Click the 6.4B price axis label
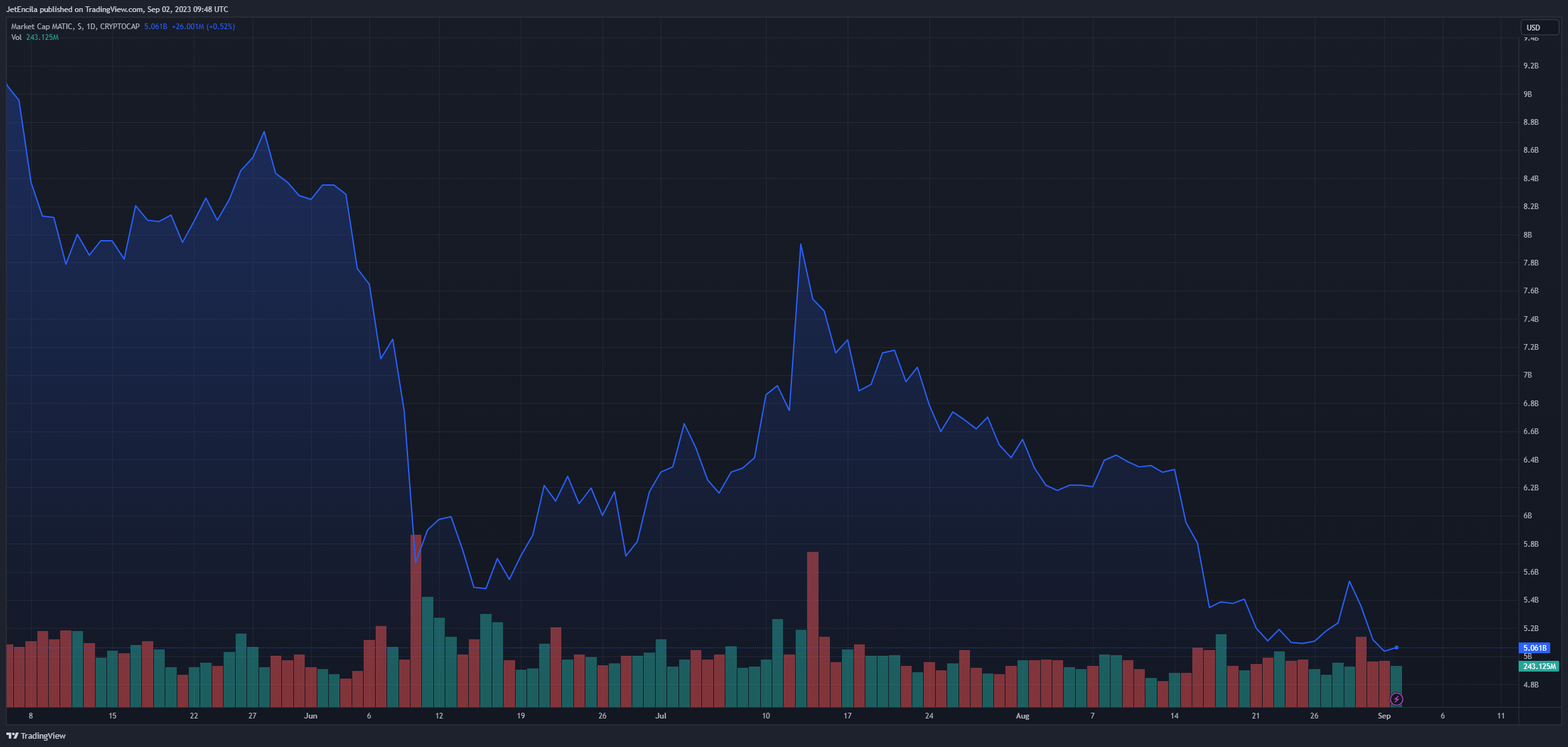This screenshot has height=747, width=1568. point(1531,460)
